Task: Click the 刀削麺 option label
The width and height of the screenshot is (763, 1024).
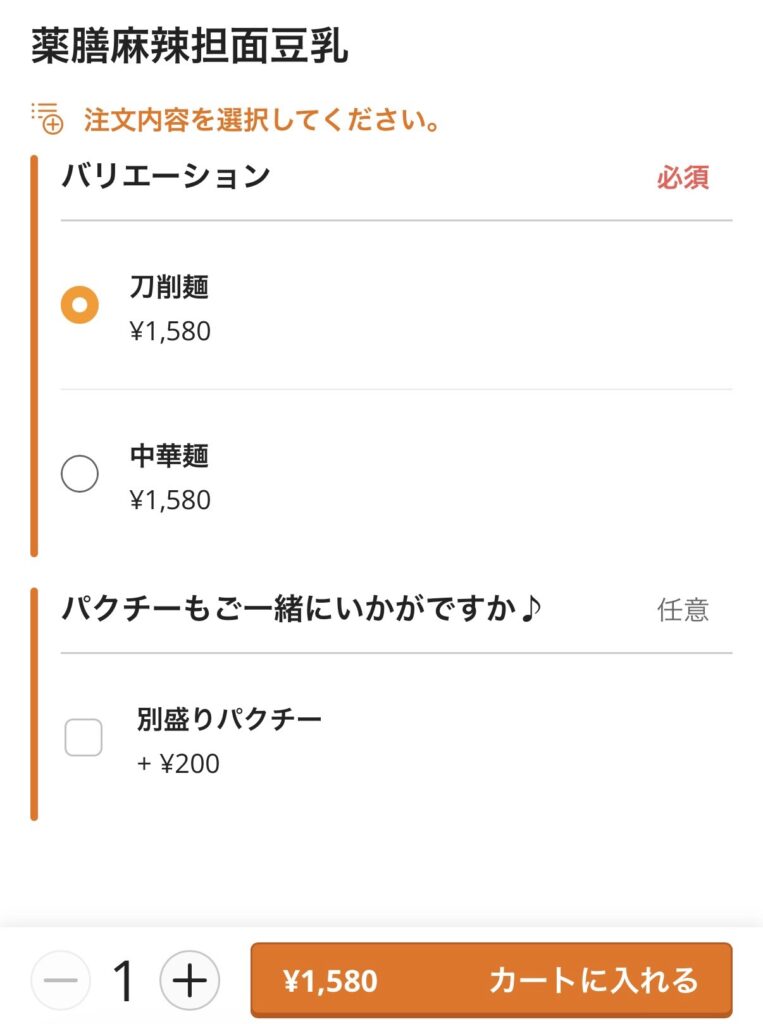Action: pos(169,287)
